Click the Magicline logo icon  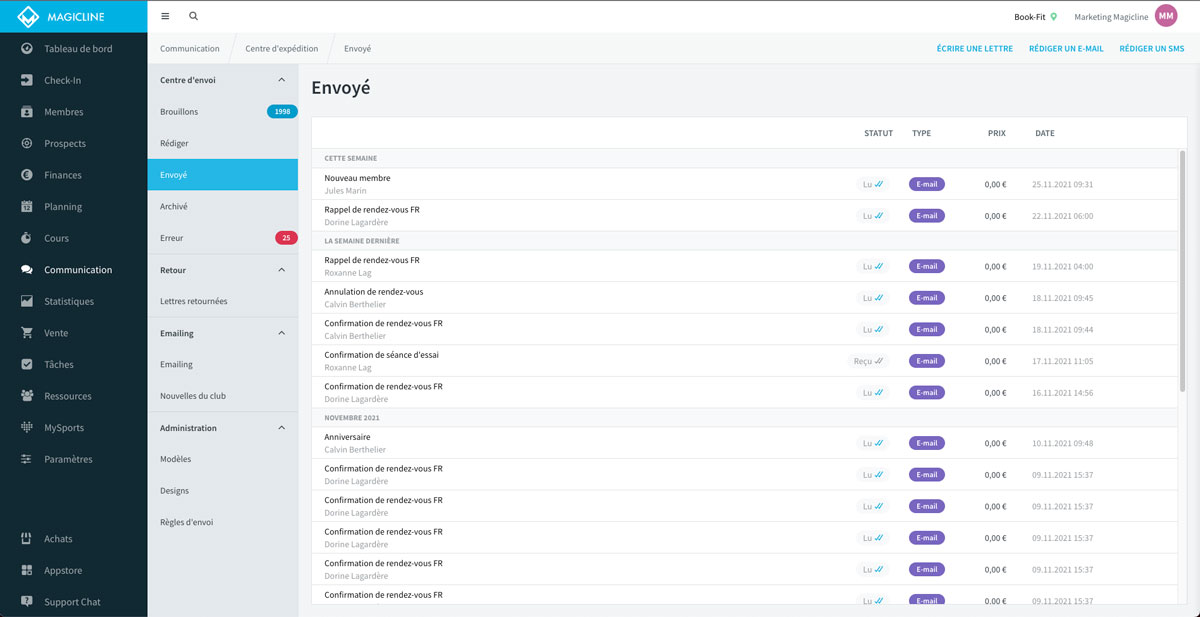(28, 16)
